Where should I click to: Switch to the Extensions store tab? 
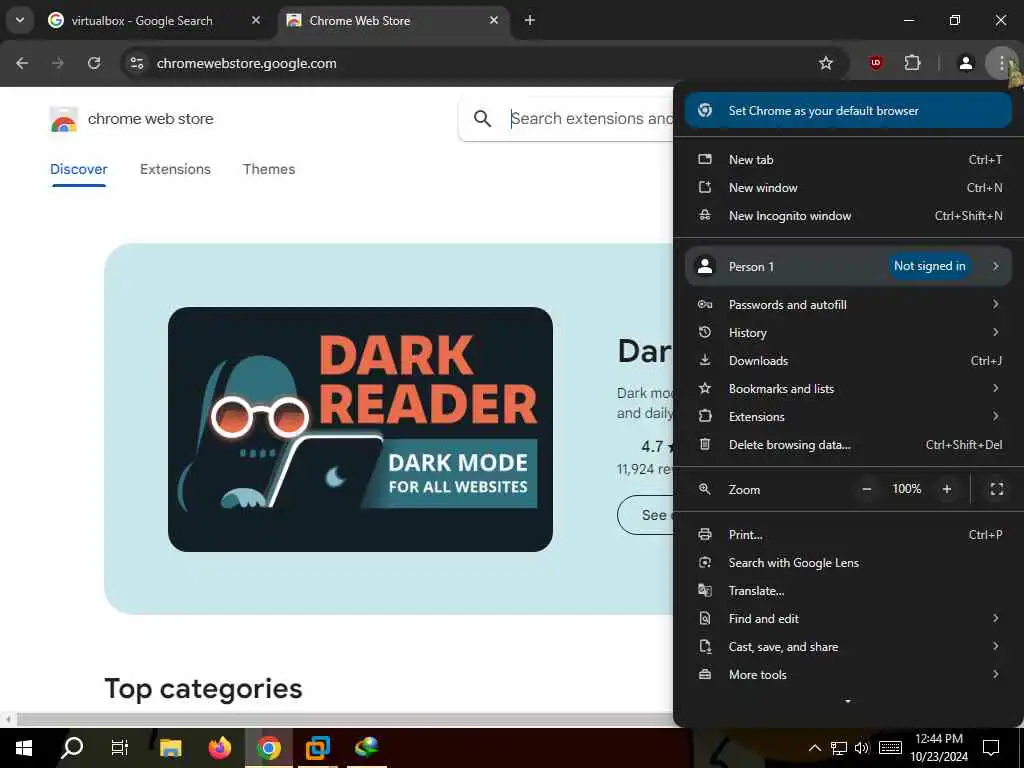point(175,169)
